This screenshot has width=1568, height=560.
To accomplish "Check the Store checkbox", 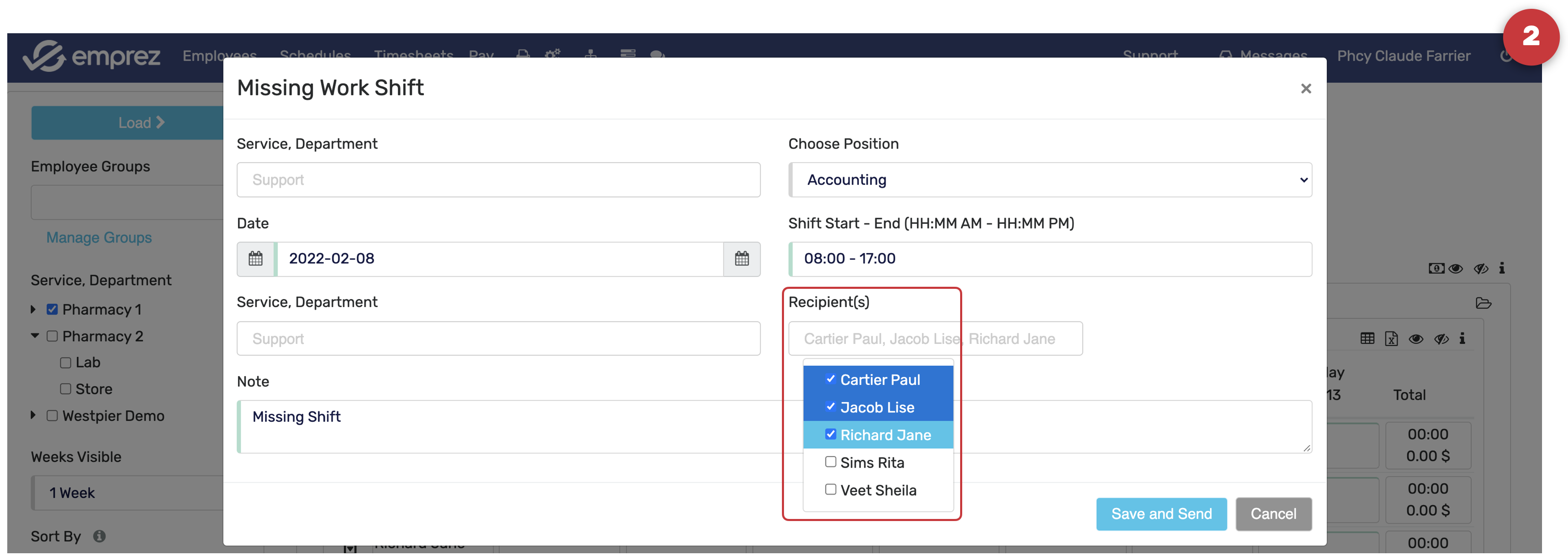I will (66, 389).
